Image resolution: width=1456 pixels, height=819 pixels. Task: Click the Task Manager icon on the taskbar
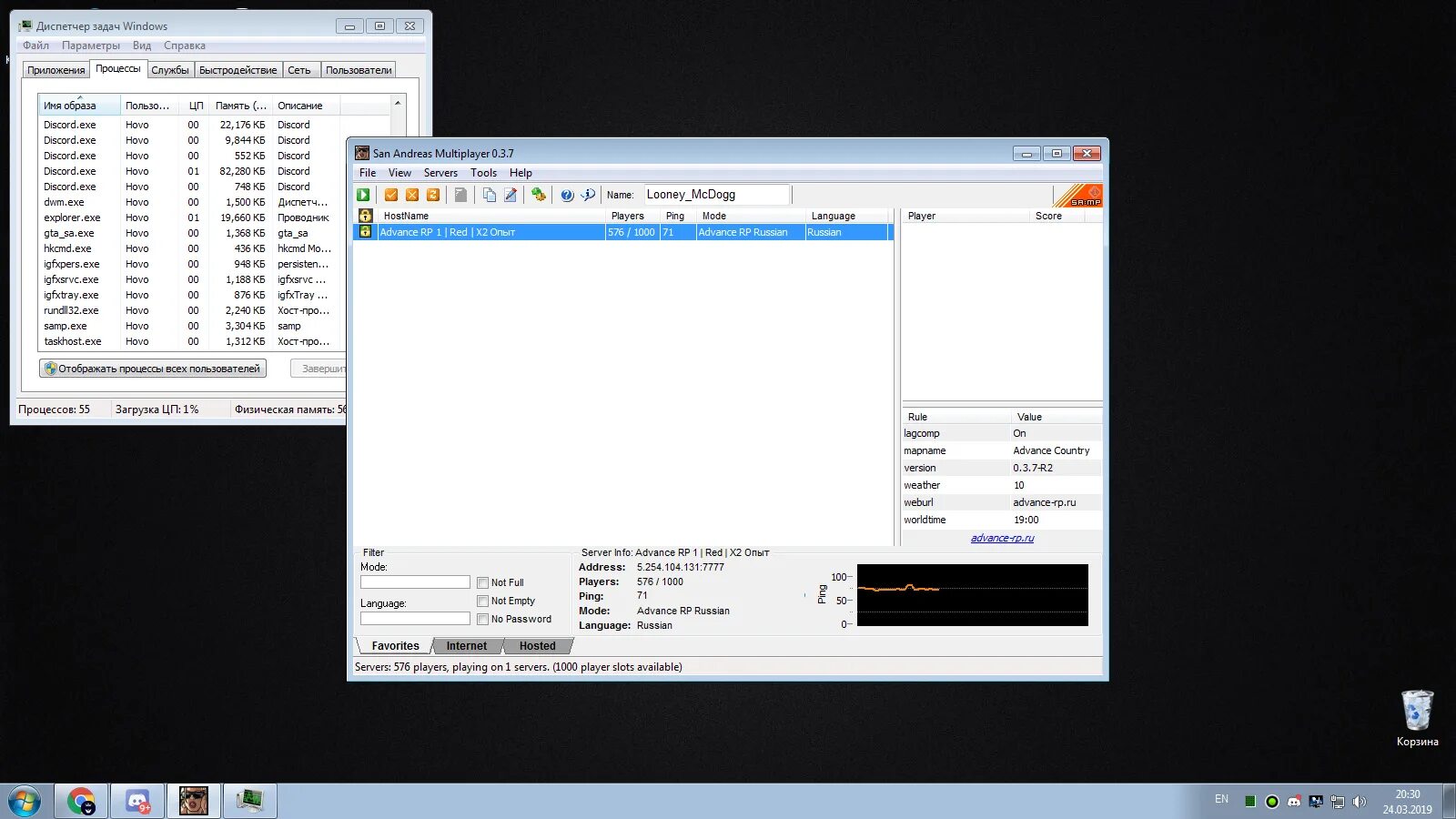tap(250, 802)
